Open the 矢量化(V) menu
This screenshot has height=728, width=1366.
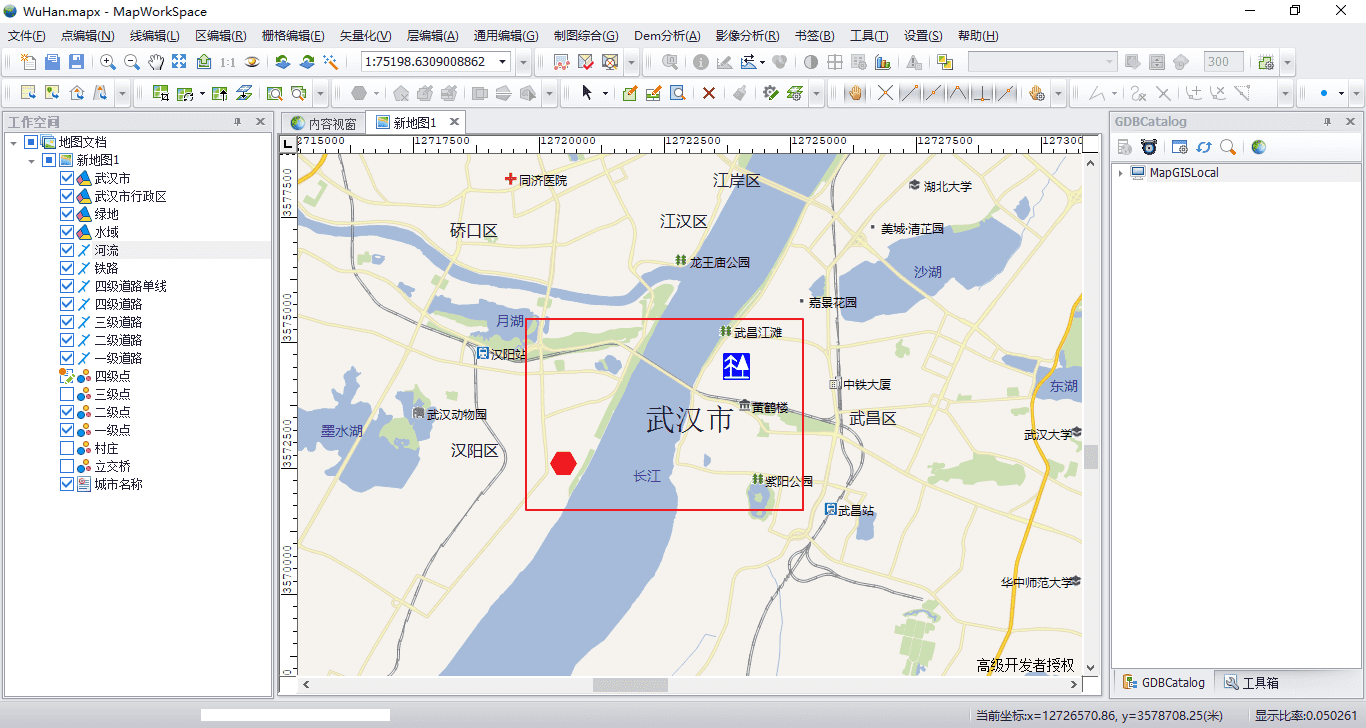click(x=365, y=36)
